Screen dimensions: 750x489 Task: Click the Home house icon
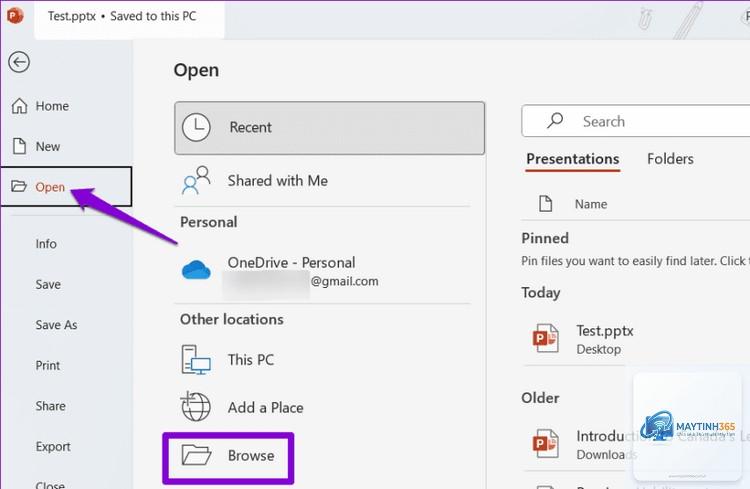pyautogui.click(x=19, y=106)
